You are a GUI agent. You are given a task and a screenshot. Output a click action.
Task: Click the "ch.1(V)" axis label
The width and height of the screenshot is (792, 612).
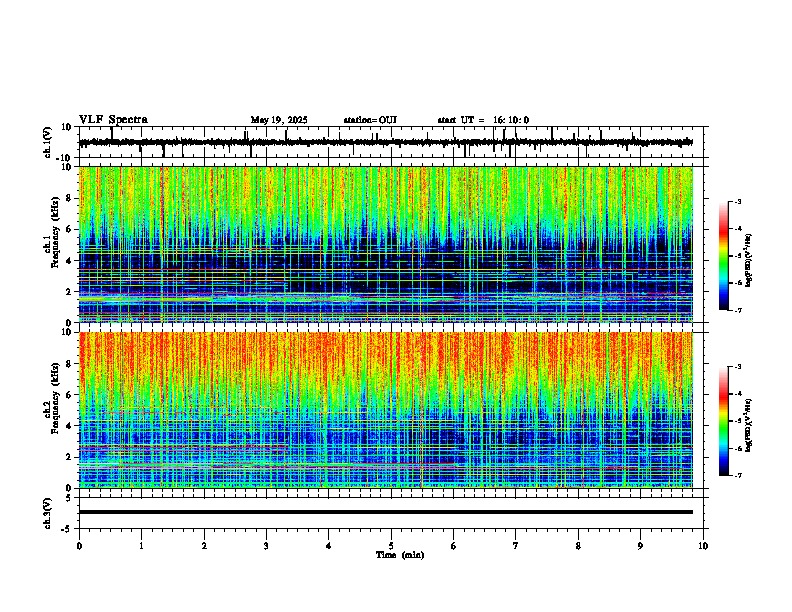coord(48,142)
